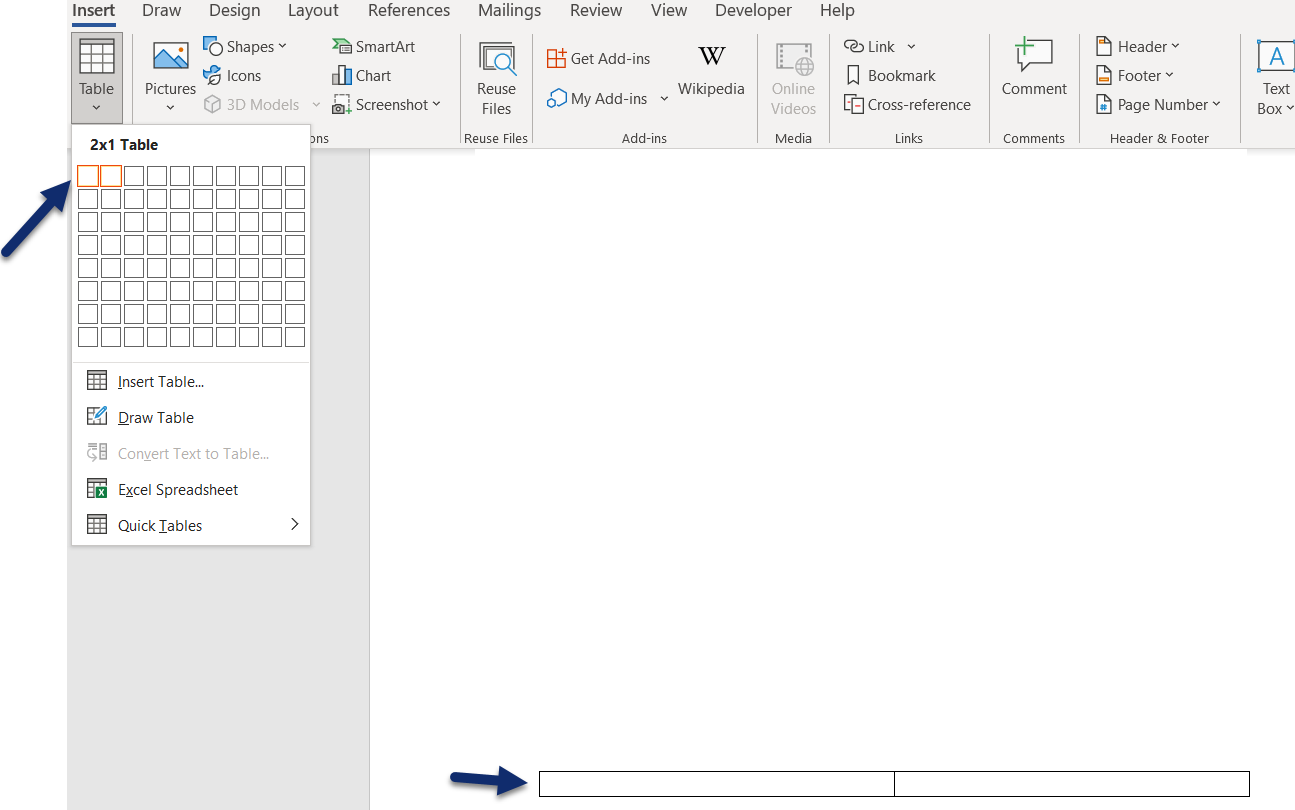Click Convert Text to Table... entry

(191, 453)
